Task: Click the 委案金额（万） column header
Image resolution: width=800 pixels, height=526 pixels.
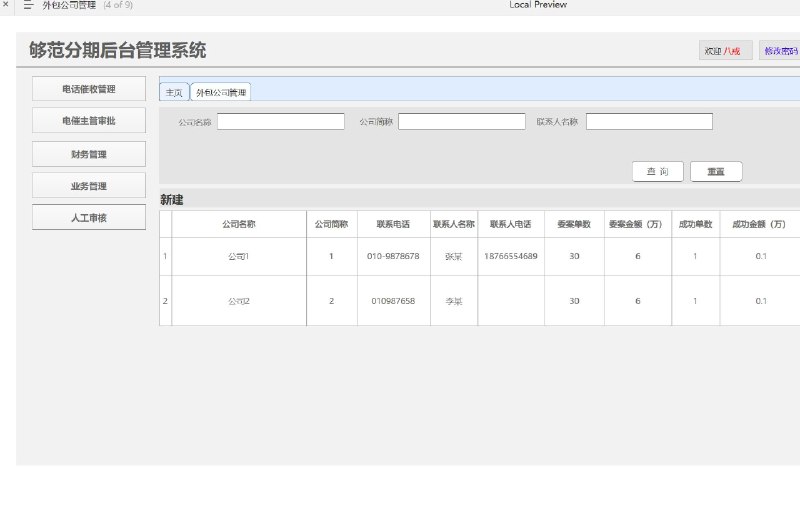Action: pos(637,224)
